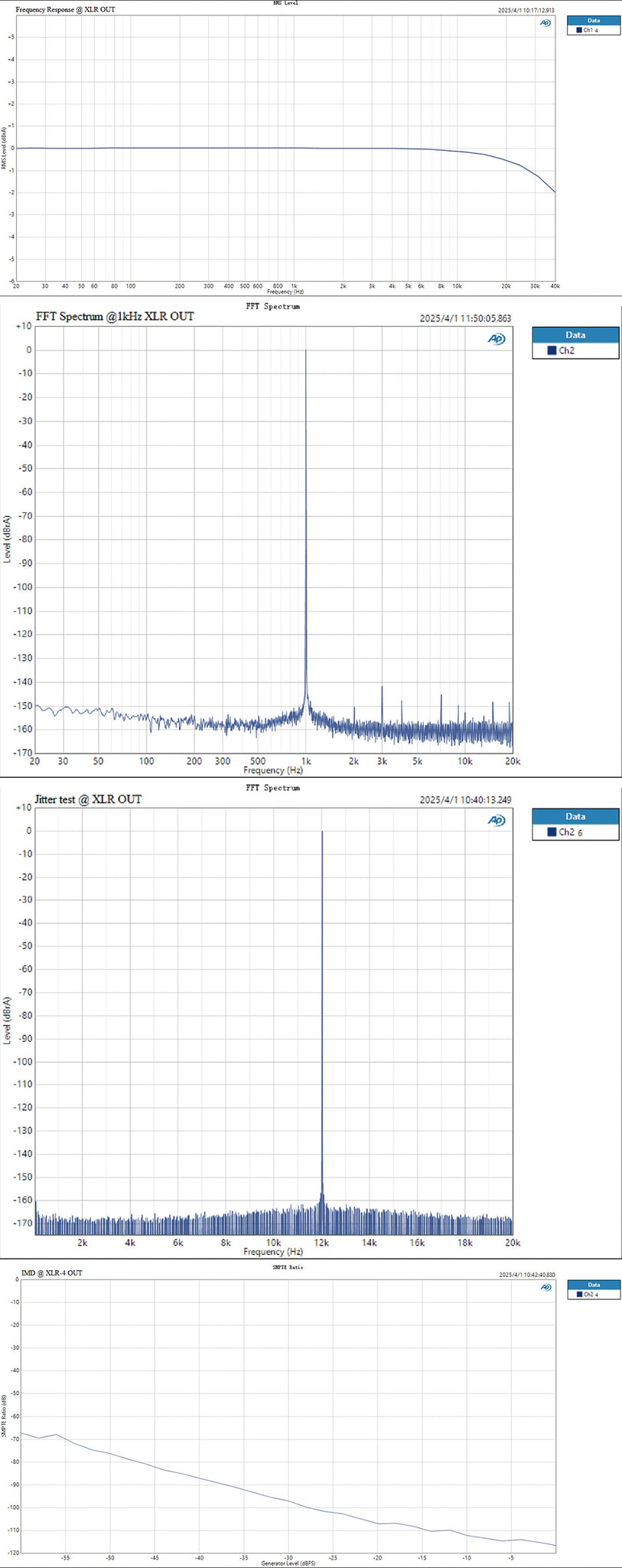Click Data legend header of IMD graph
The image size is (622, 1568).
[x=593, y=1285]
